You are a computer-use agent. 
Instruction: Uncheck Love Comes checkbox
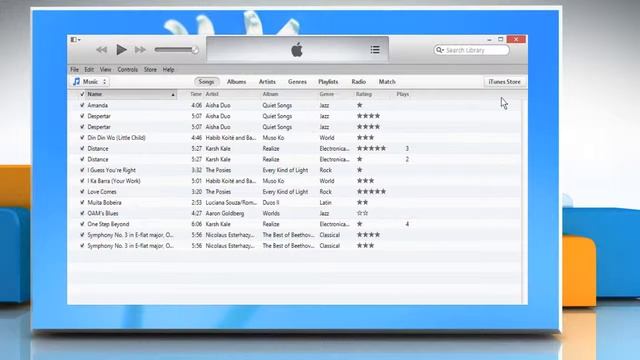(x=82, y=192)
